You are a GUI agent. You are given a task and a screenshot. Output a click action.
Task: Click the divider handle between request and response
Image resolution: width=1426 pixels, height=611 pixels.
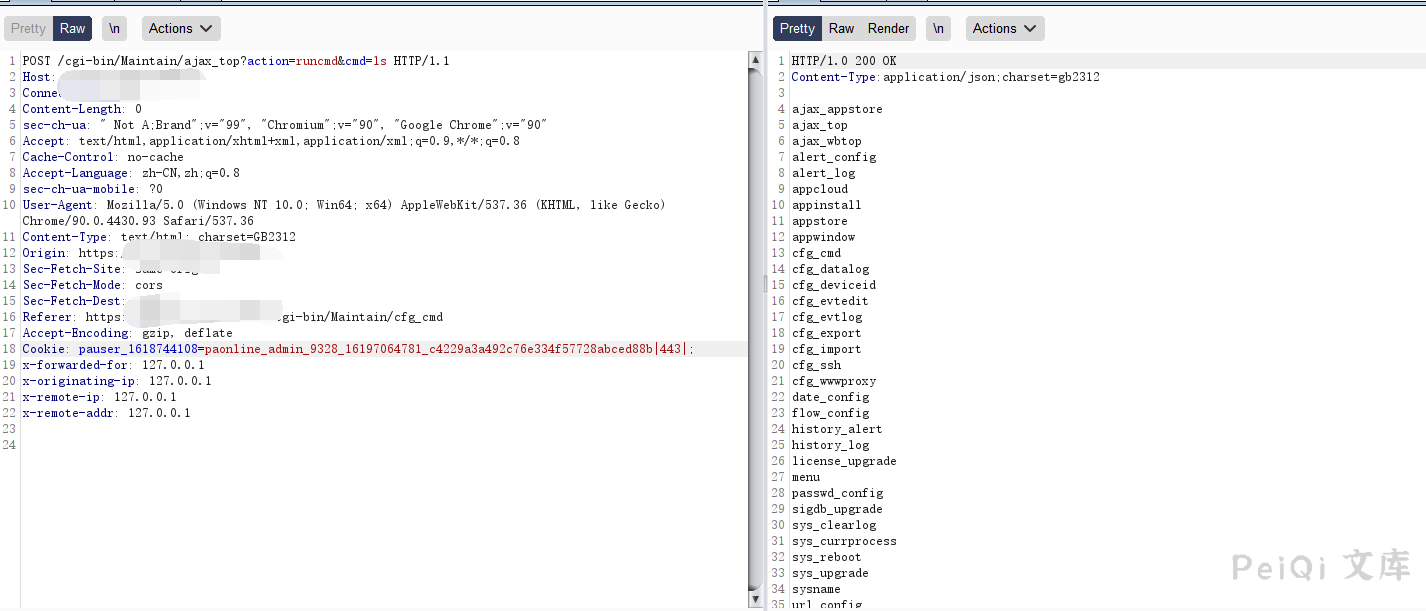[x=767, y=284]
